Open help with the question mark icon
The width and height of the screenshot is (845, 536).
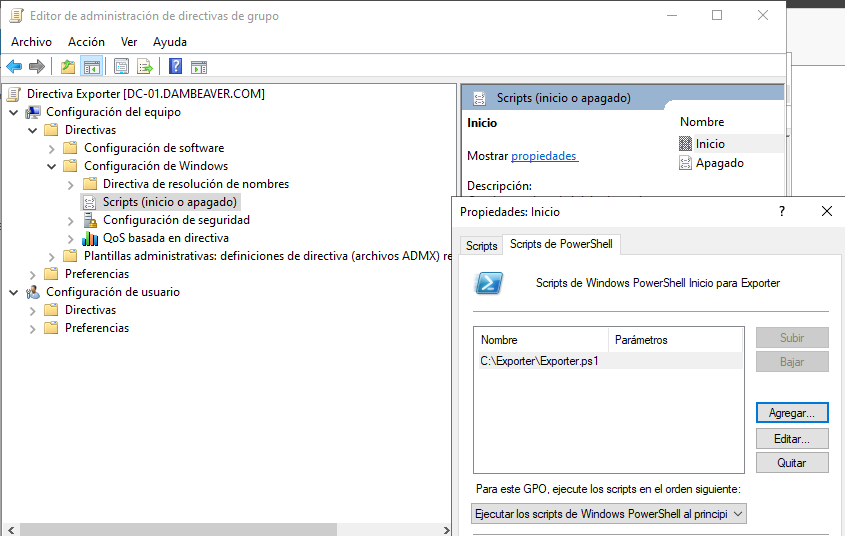[175, 67]
